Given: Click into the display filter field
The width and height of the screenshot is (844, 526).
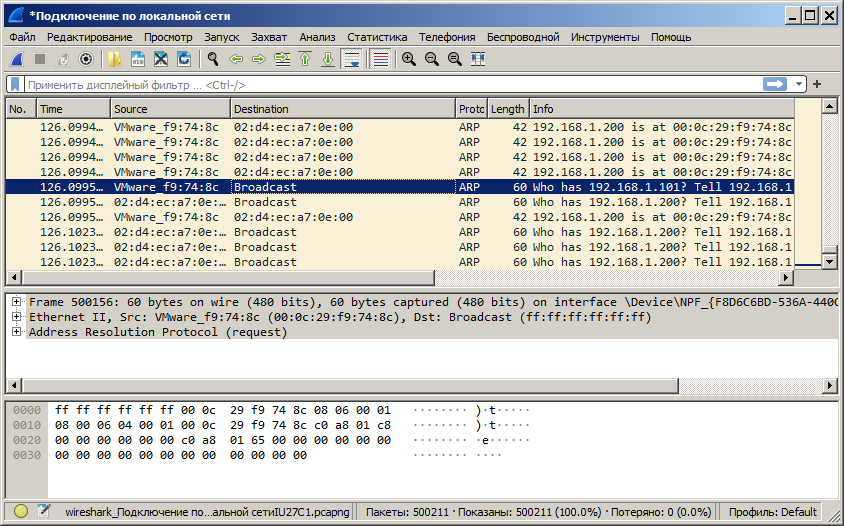Looking at the screenshot, I should coord(393,85).
